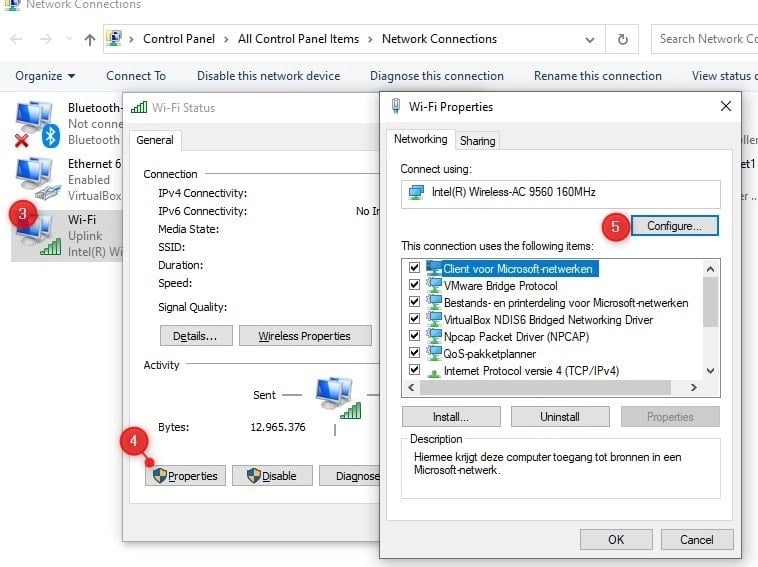Click horizontal scroll right arrow
This screenshot has width=758, height=567.
tap(694, 387)
